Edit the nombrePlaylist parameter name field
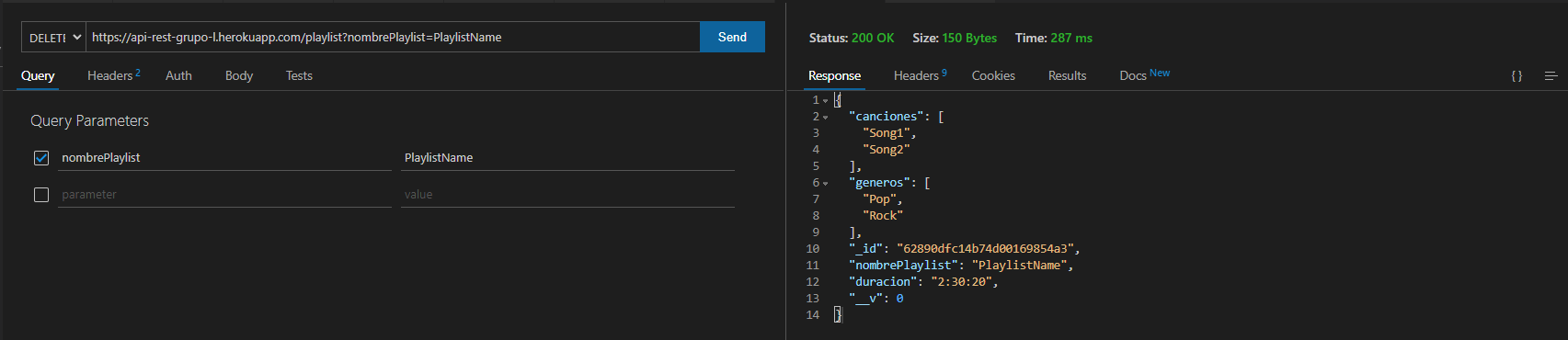 click(224, 158)
